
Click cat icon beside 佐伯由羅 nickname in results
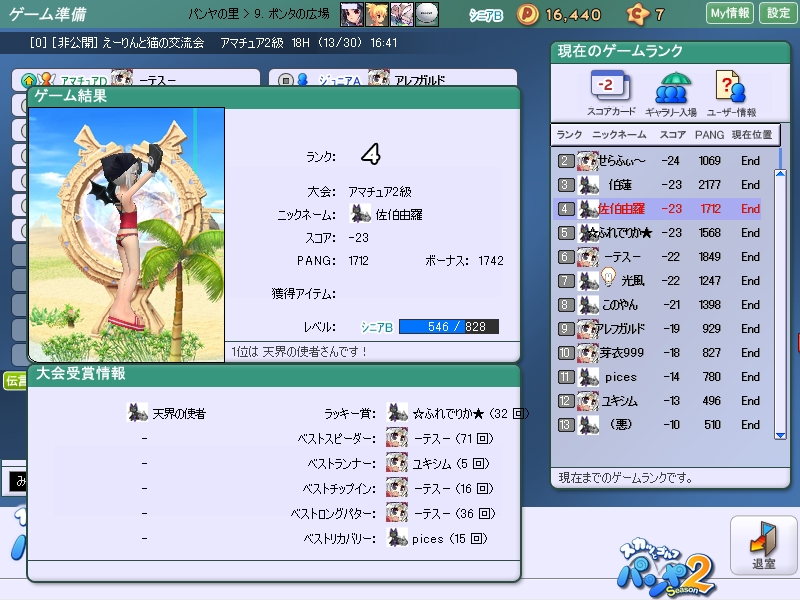[360, 214]
